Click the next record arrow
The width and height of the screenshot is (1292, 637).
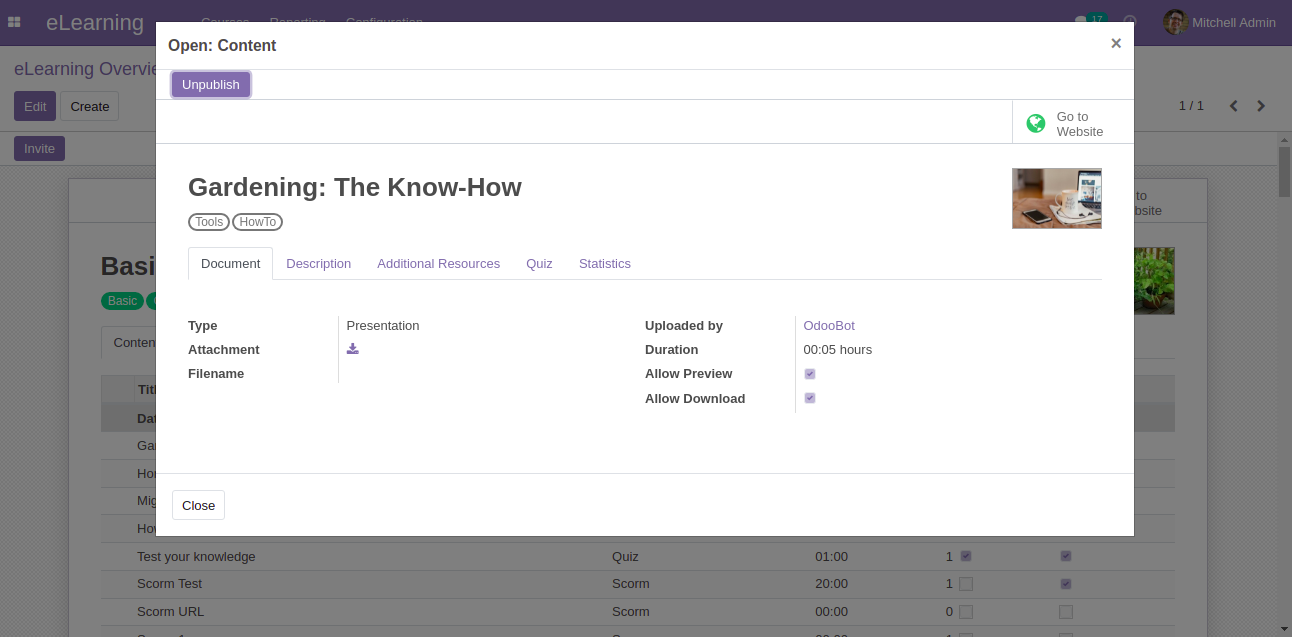[1261, 106]
